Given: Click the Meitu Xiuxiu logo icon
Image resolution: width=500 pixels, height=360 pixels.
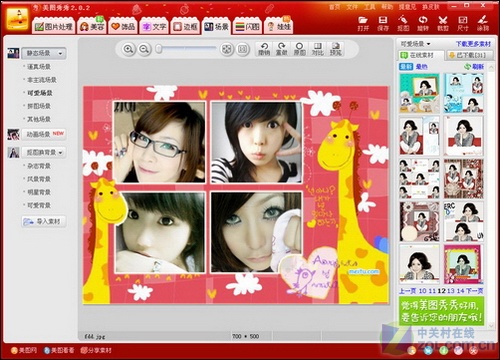Looking at the screenshot, I should pos(17,19).
